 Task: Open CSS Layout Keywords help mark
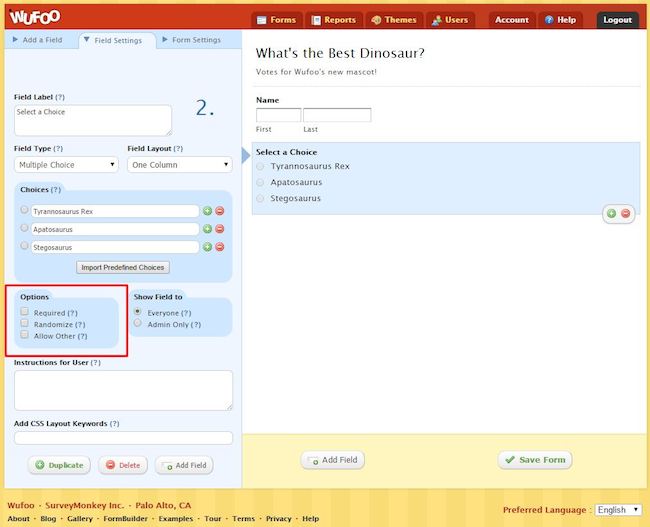click(x=114, y=424)
